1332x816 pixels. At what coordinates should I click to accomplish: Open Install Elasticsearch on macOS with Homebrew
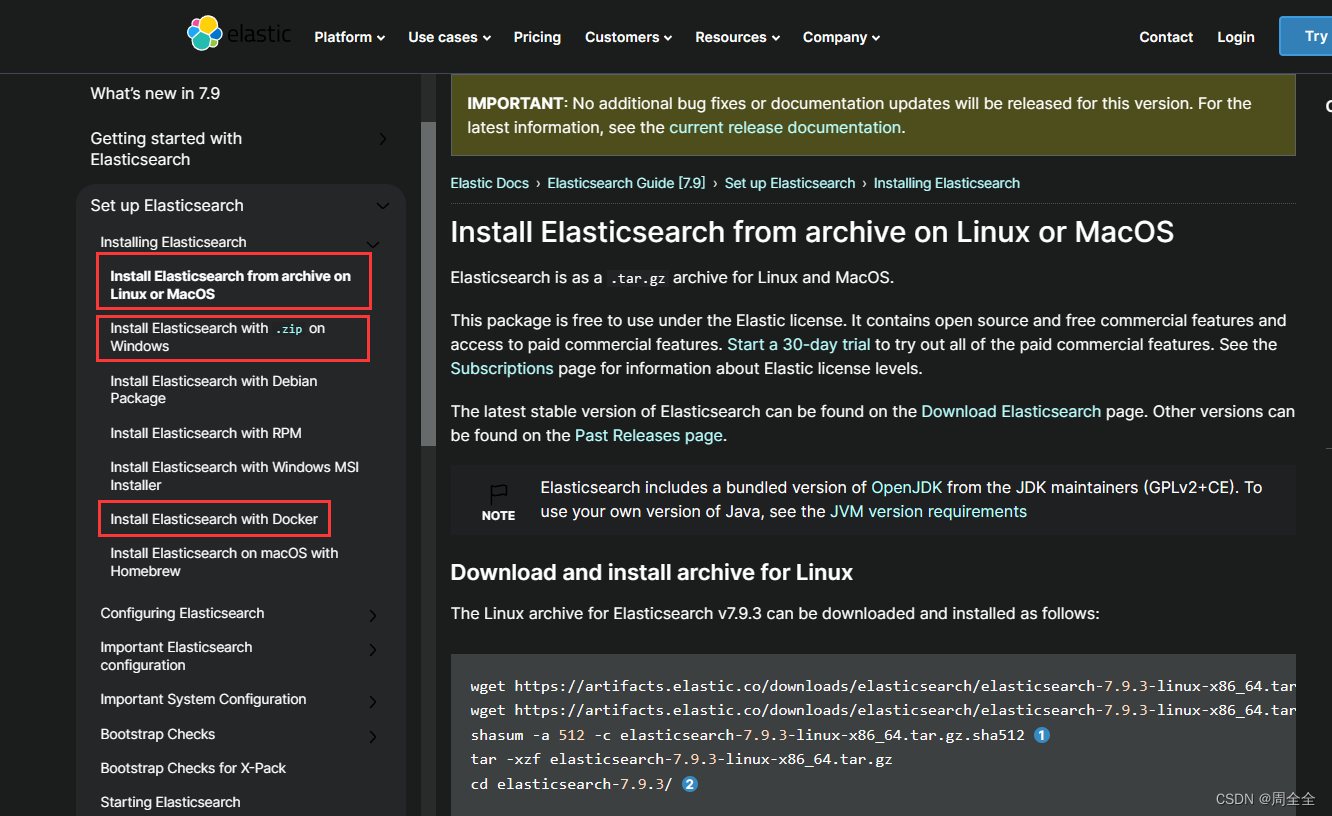tap(224, 562)
